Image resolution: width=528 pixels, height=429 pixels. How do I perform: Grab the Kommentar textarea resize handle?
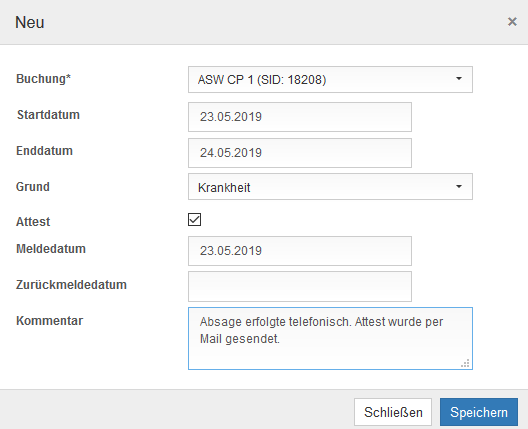[x=466, y=363]
